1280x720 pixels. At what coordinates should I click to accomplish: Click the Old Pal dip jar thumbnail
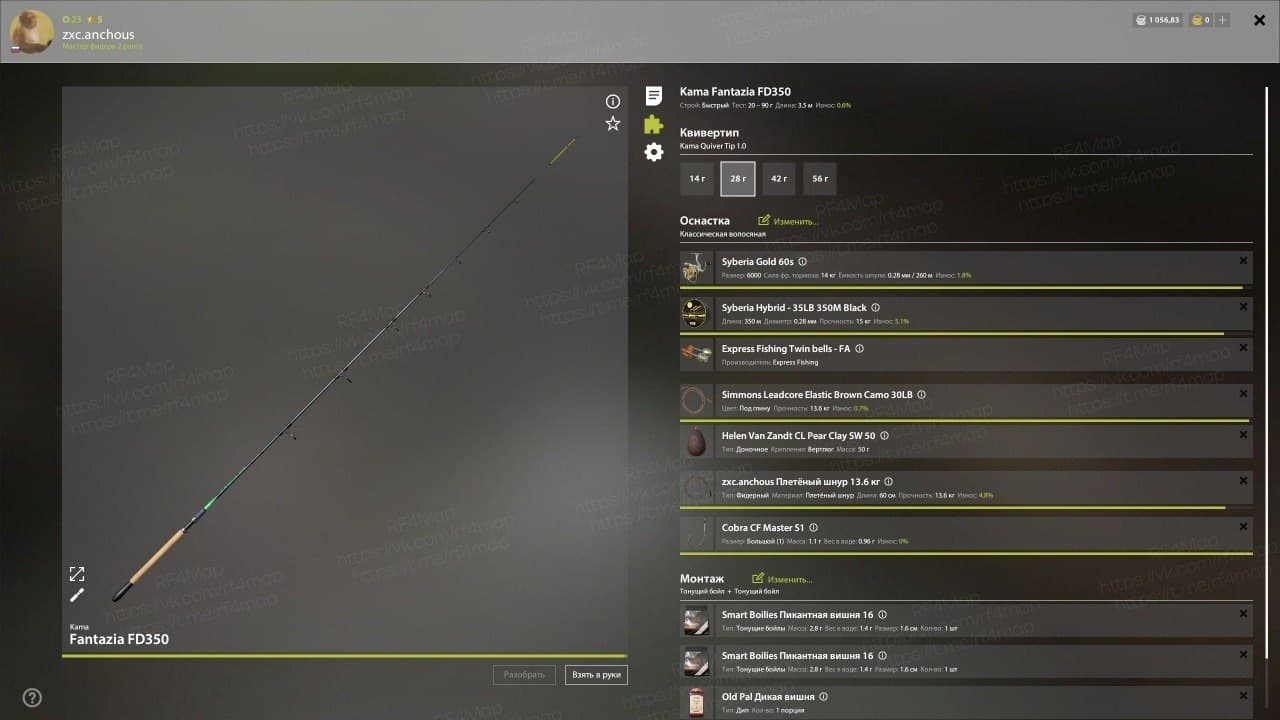[695, 702]
